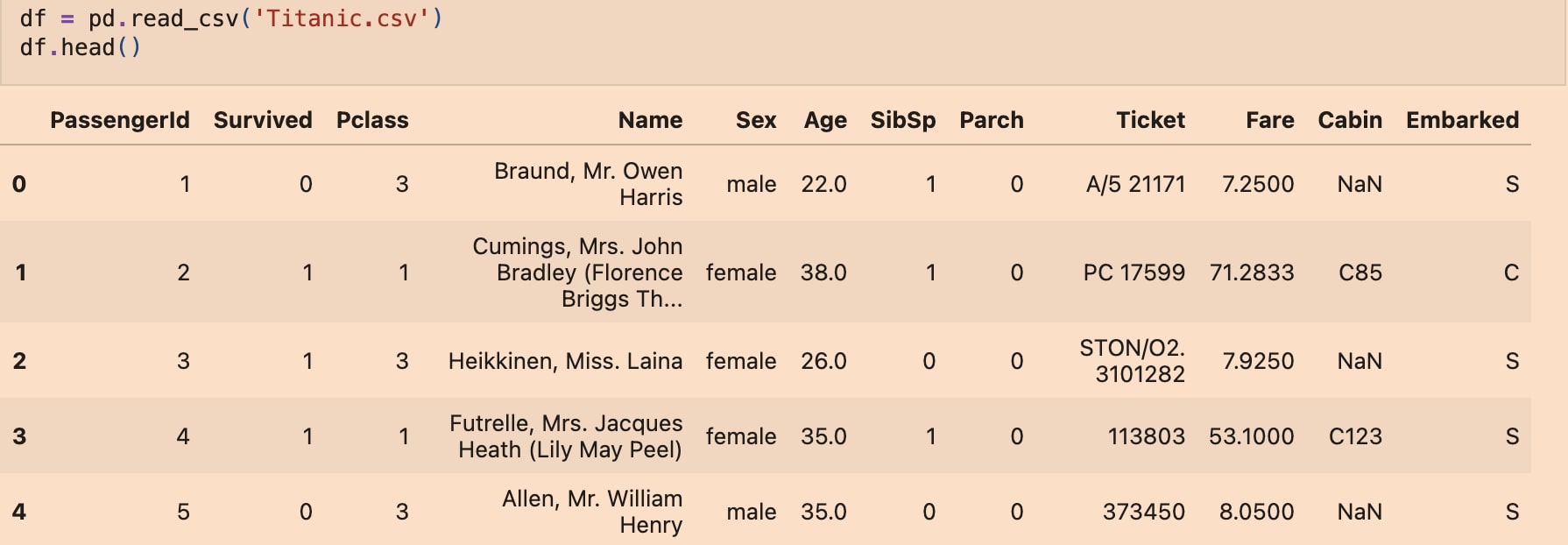Click the SibSp column header
This screenshot has height=545, width=1568.
[903, 120]
